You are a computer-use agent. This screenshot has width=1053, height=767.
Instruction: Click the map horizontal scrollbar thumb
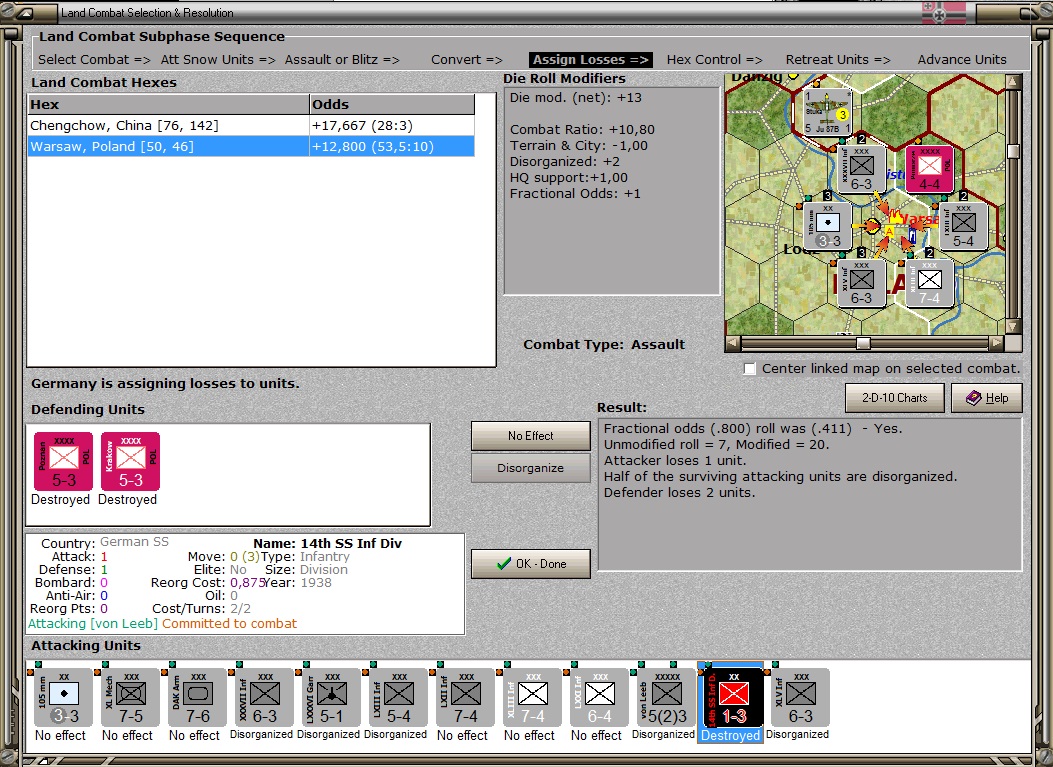pyautogui.click(x=863, y=343)
